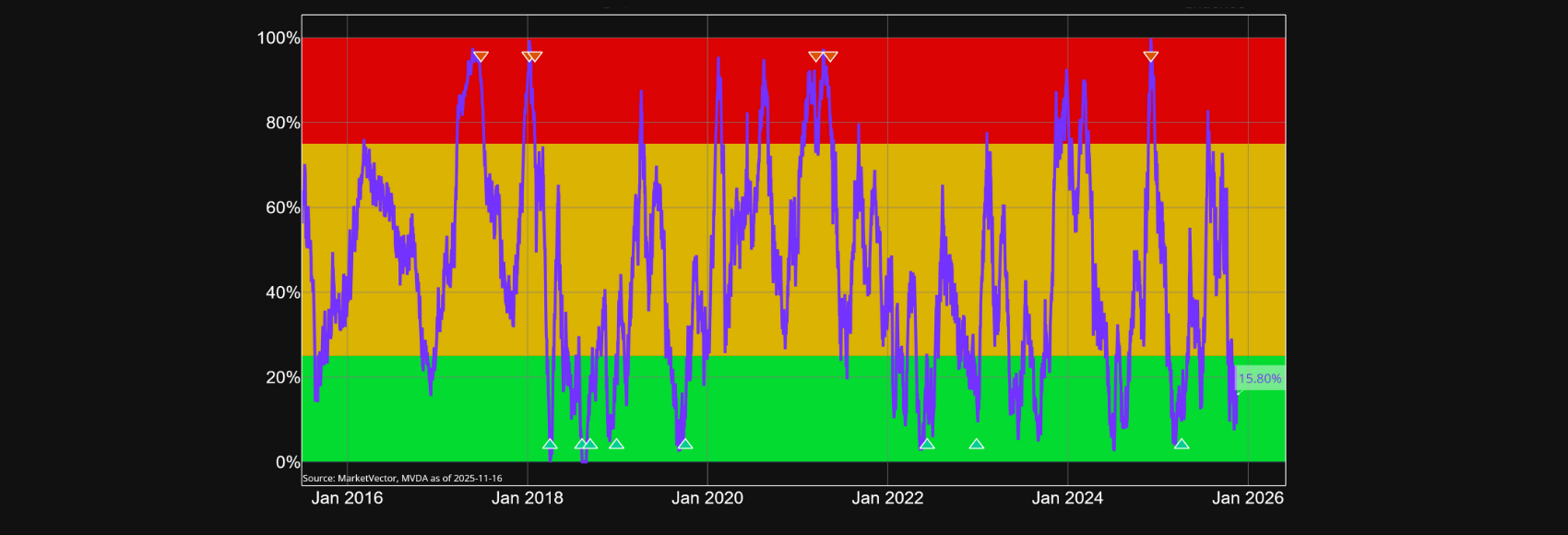Click the Jan 2016 x-axis label
The image size is (1568, 535).
[x=347, y=498]
